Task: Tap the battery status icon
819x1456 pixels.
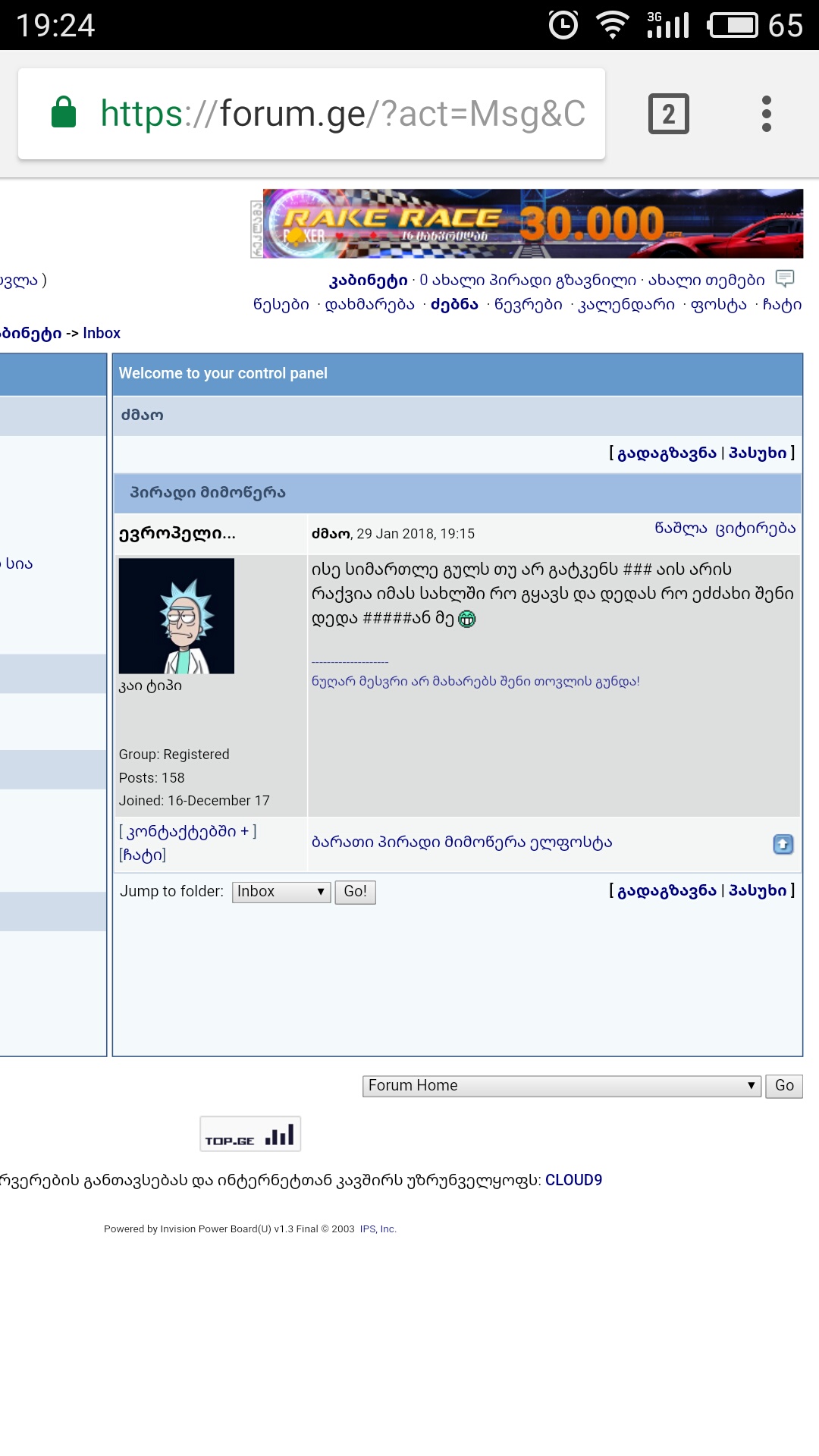Action: coord(733,25)
